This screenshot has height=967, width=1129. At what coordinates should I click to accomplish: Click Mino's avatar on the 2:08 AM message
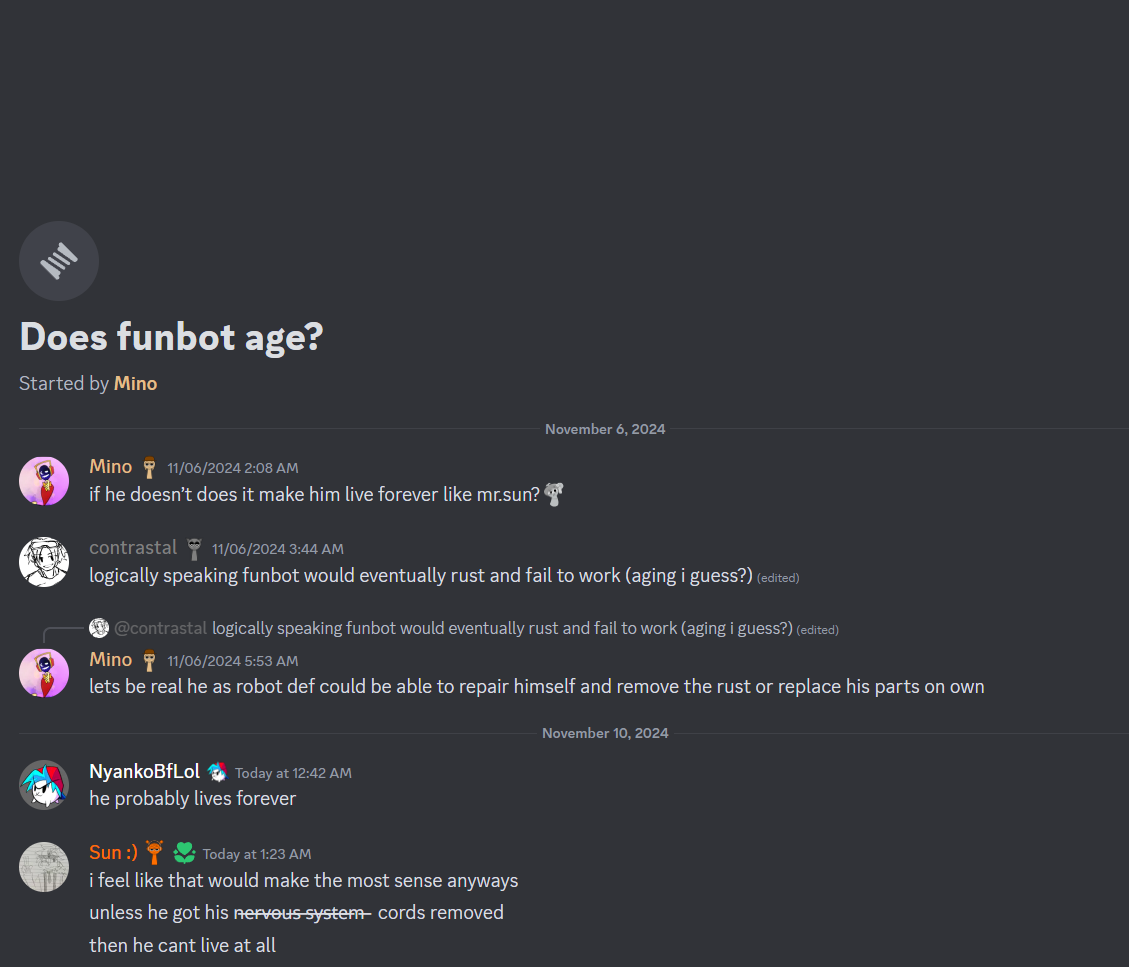pyautogui.click(x=44, y=481)
